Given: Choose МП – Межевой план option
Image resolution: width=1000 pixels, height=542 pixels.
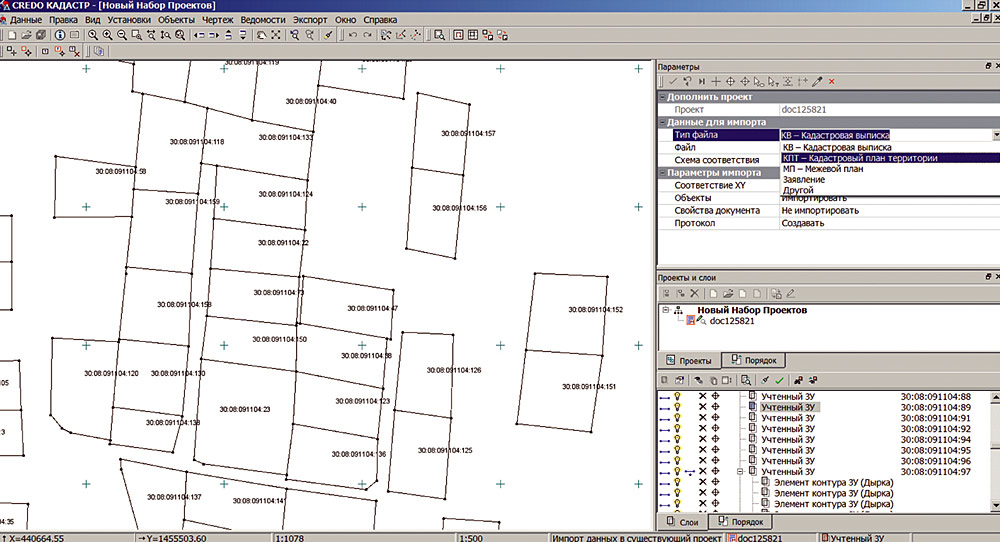Looking at the screenshot, I should pos(823,169).
